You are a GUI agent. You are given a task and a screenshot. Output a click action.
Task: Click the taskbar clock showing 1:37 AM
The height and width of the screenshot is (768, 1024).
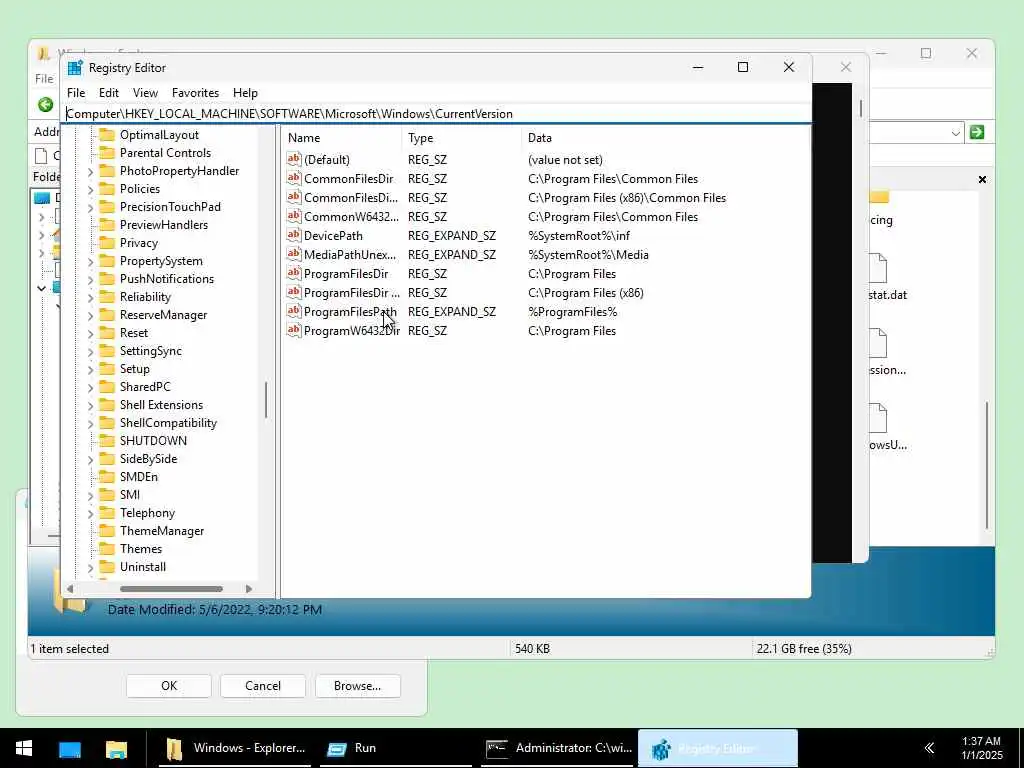[x=982, y=748]
